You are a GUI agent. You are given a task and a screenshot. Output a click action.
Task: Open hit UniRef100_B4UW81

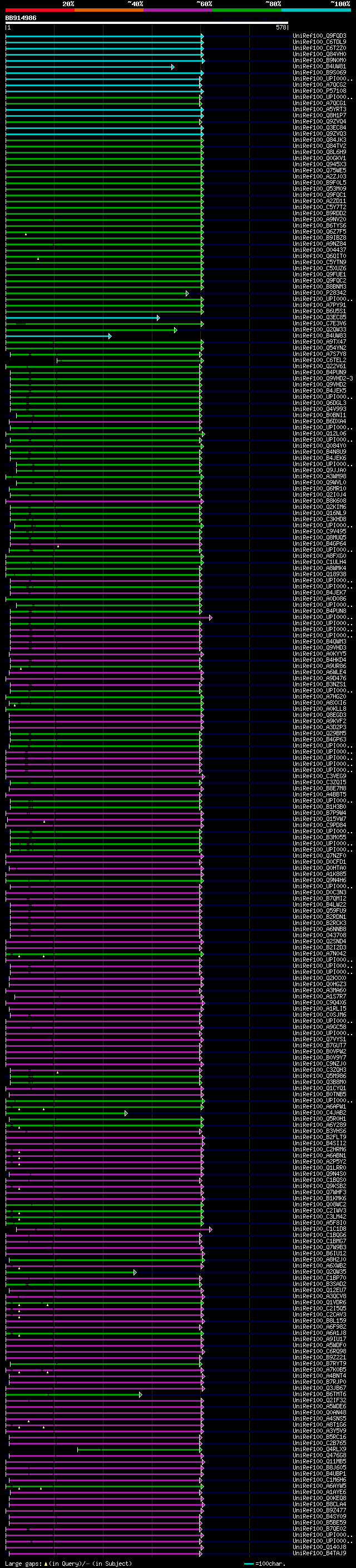pyautogui.click(x=319, y=66)
